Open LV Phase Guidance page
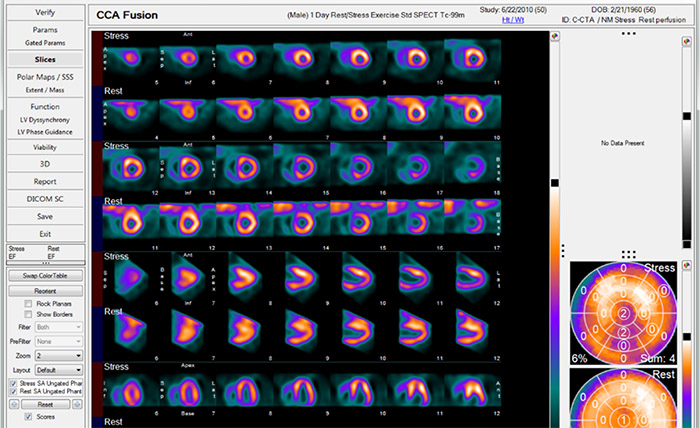Viewport: 700px width, 428px height. click(46, 132)
